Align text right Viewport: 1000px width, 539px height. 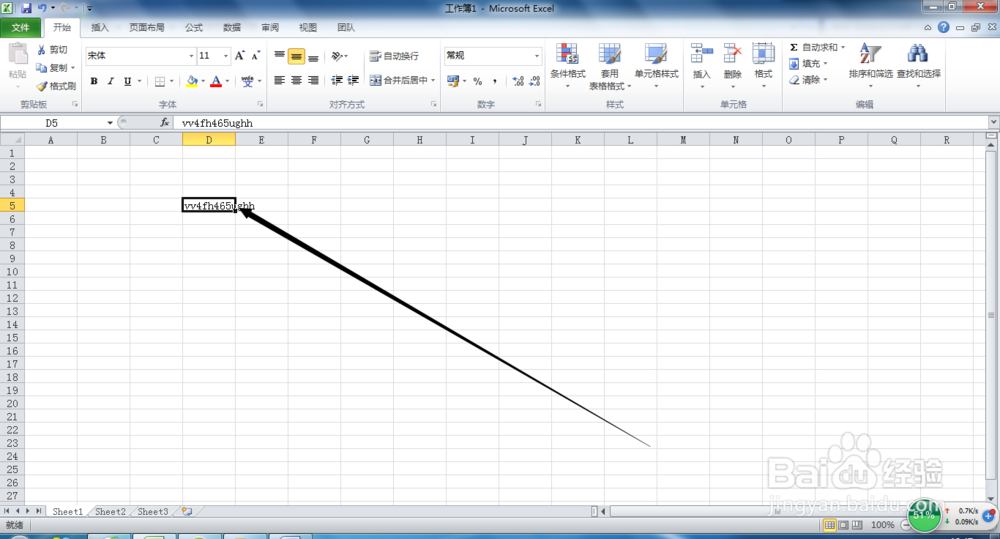point(313,80)
